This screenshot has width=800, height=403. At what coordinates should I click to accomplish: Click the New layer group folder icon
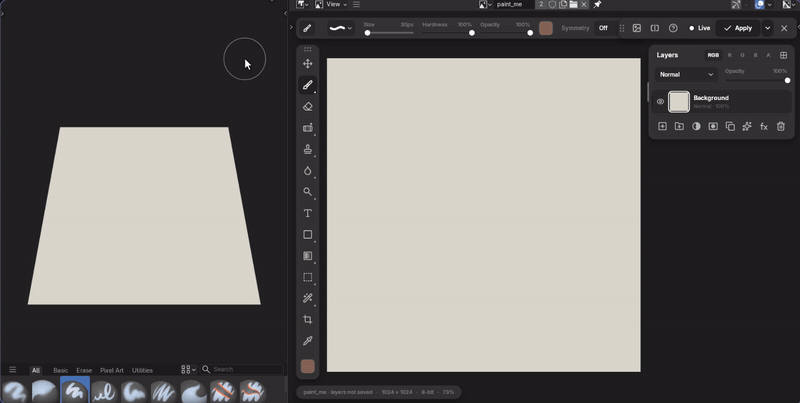(679, 127)
